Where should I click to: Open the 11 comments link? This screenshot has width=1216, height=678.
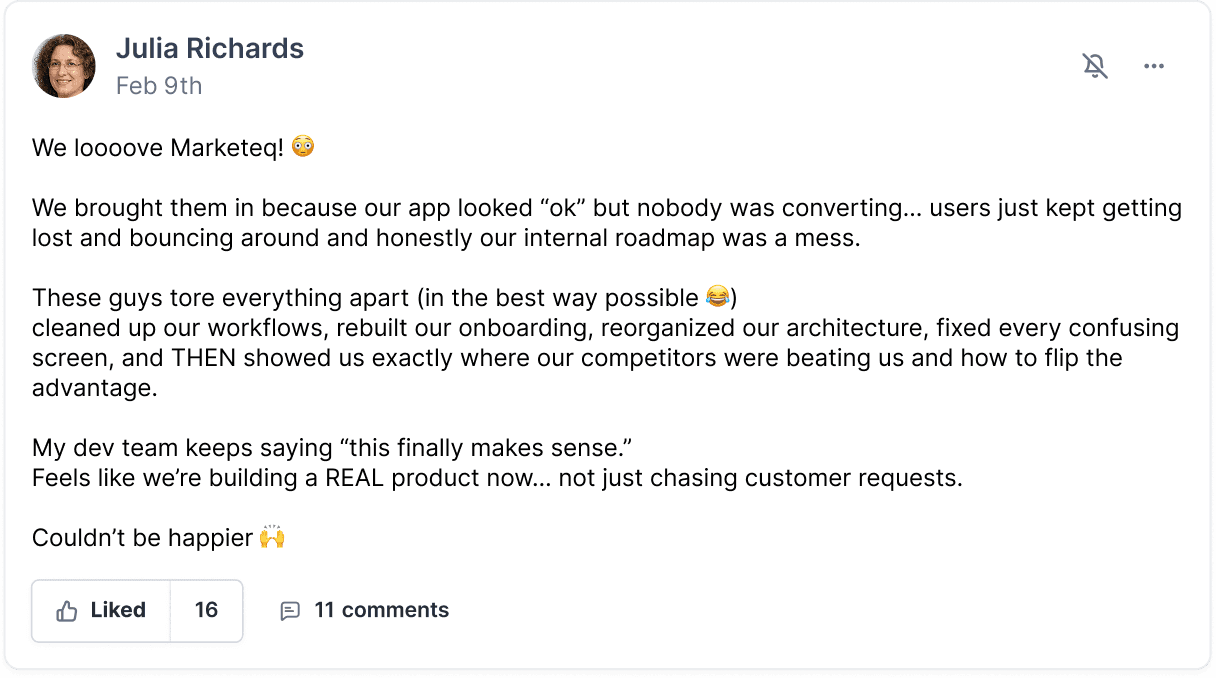(x=381, y=610)
